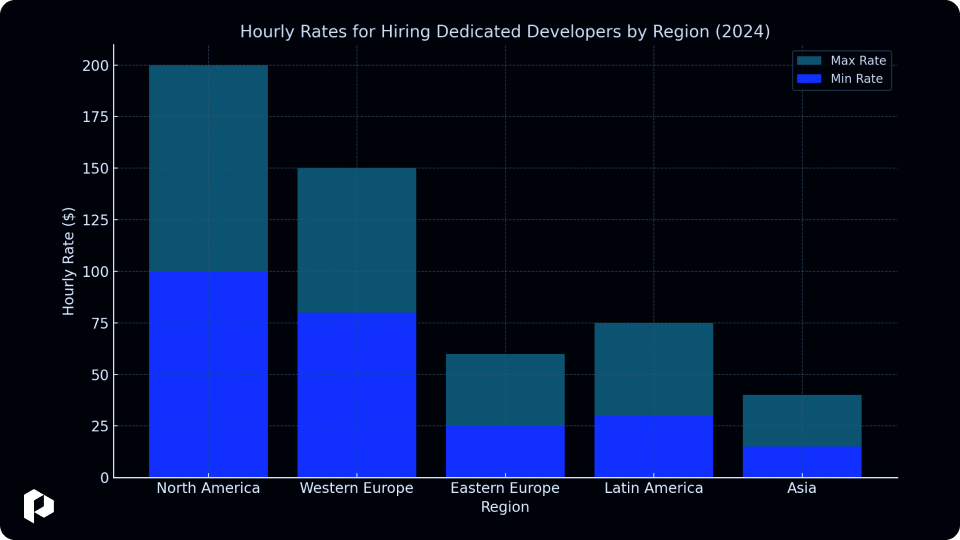Click the 200 y-axis tick label
The height and width of the screenshot is (540, 960).
[96, 66]
